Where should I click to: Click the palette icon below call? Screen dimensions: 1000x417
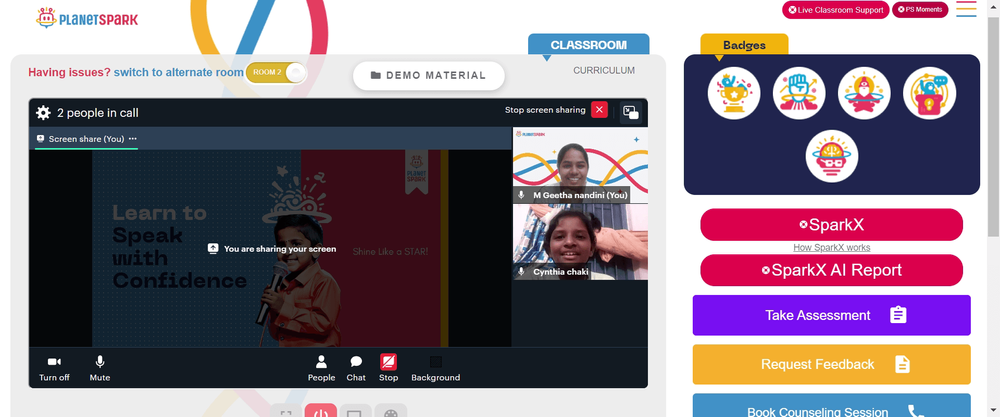click(x=390, y=411)
